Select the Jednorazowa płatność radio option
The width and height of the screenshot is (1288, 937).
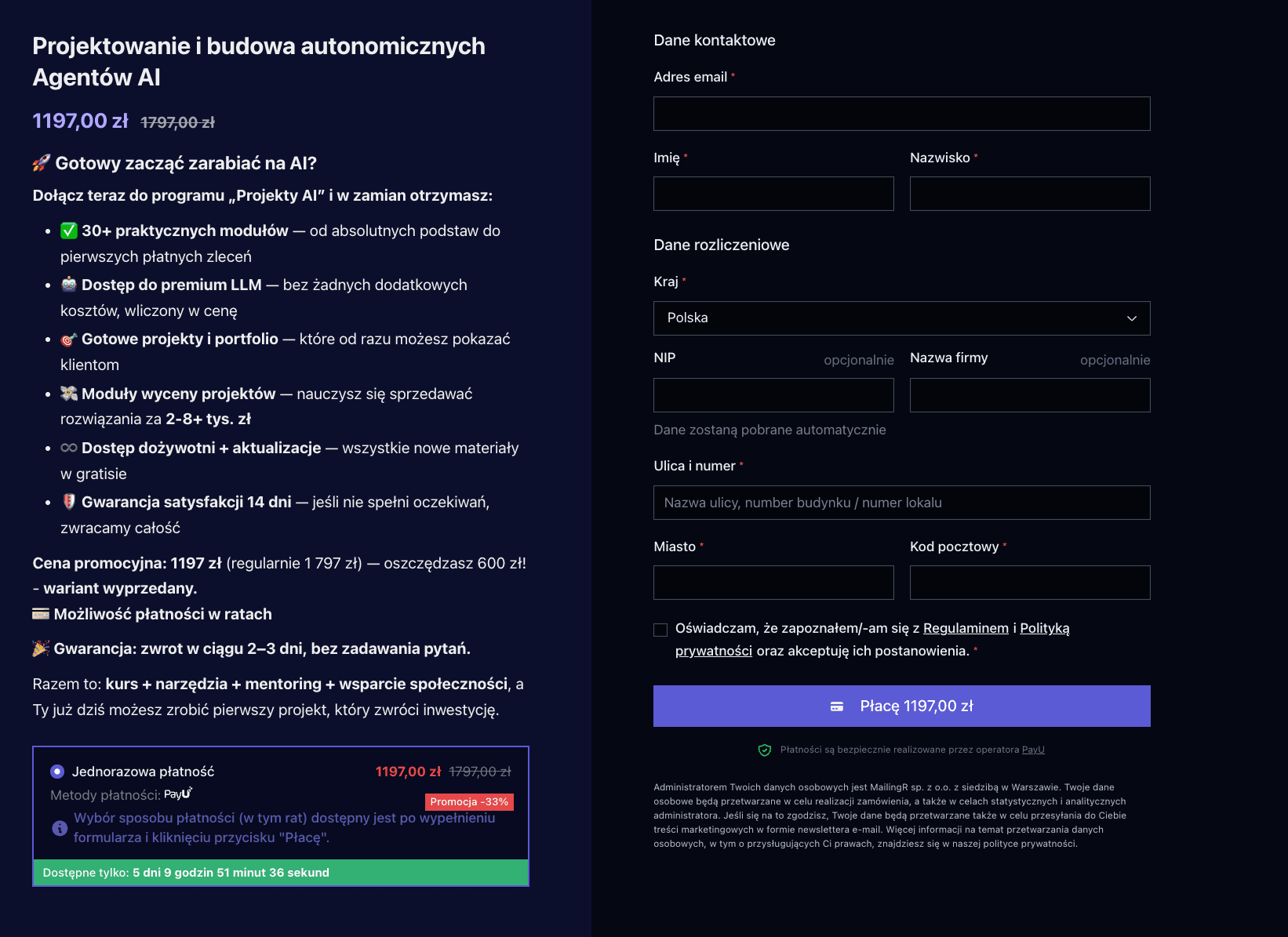57,771
